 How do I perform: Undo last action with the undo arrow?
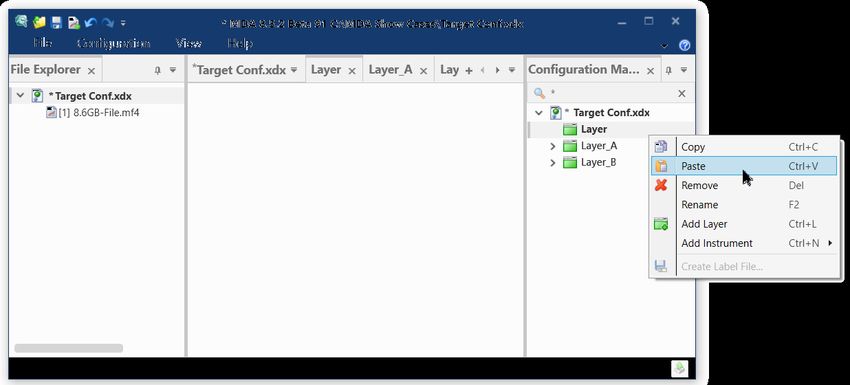[x=91, y=22]
